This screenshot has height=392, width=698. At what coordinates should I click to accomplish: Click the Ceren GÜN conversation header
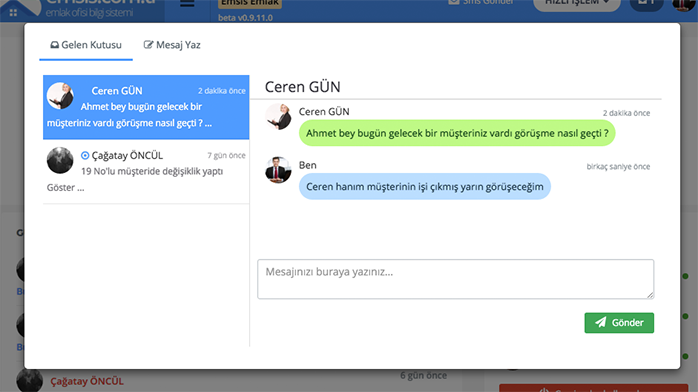303,87
